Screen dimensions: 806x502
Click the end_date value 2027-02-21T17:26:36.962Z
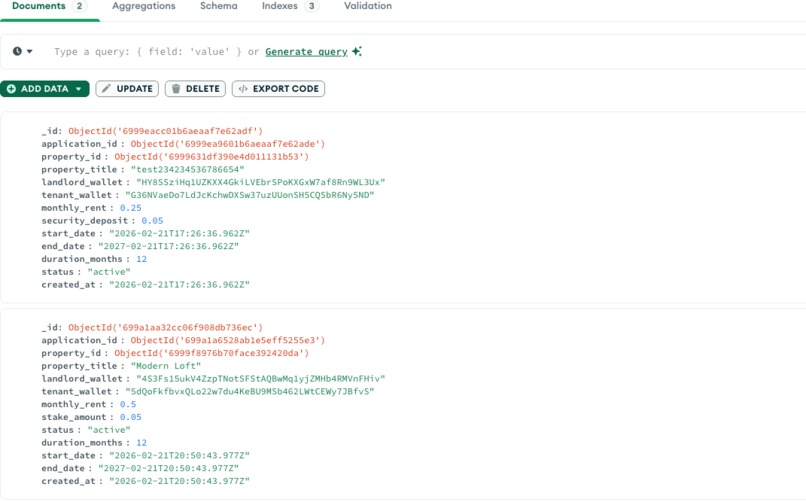coord(169,247)
